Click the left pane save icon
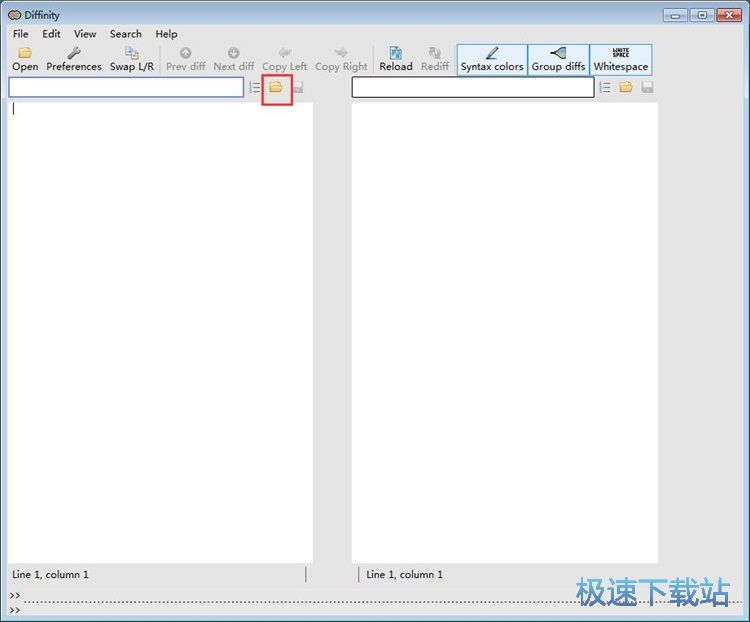Viewport: 750px width, 622px height. point(298,88)
